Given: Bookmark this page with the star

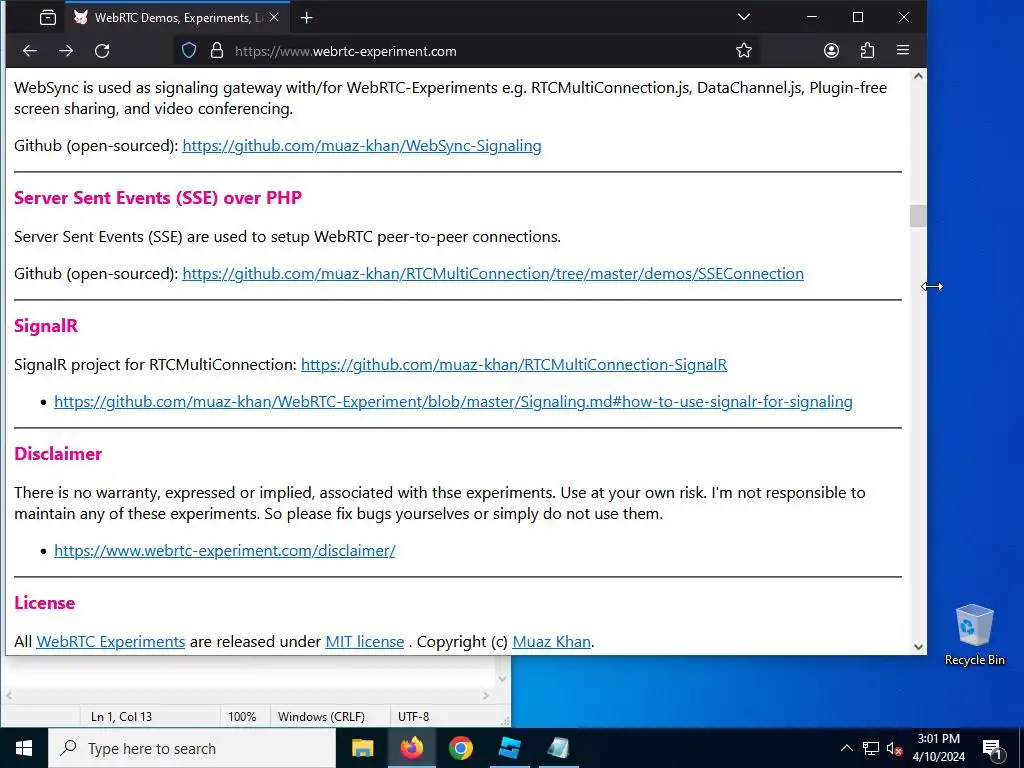Looking at the screenshot, I should pos(744,51).
